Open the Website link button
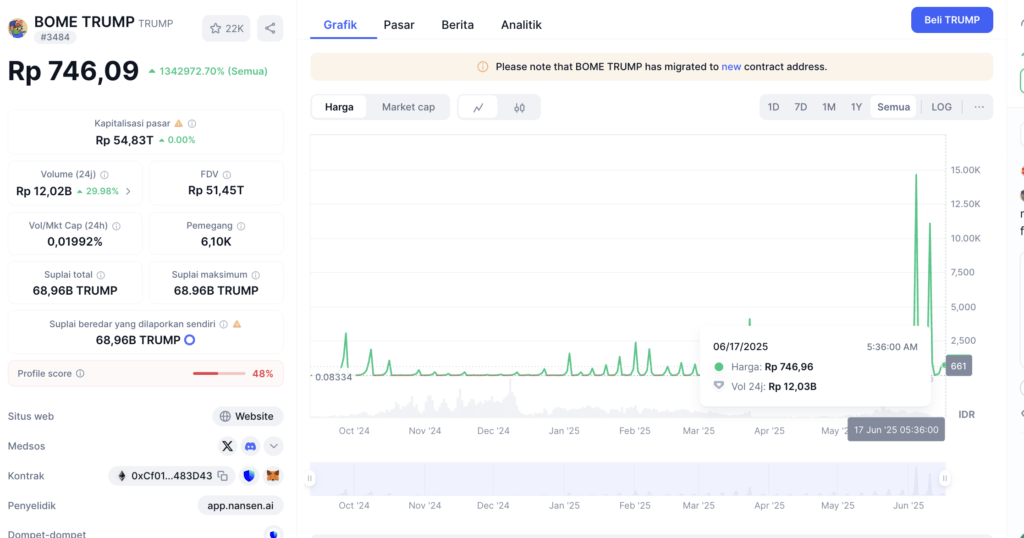 click(x=248, y=417)
